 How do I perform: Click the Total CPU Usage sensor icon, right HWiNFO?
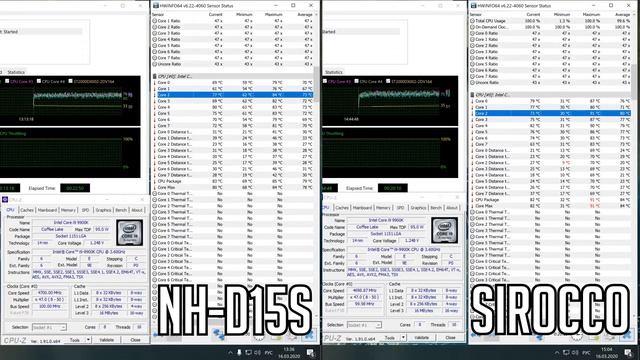472,21
